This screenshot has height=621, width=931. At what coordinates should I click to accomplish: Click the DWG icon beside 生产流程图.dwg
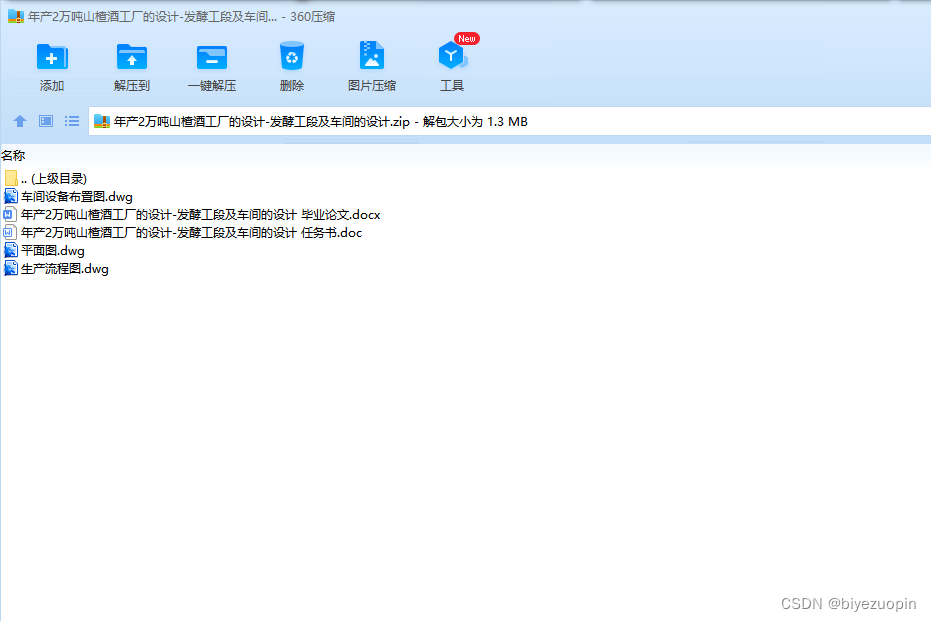coord(11,269)
